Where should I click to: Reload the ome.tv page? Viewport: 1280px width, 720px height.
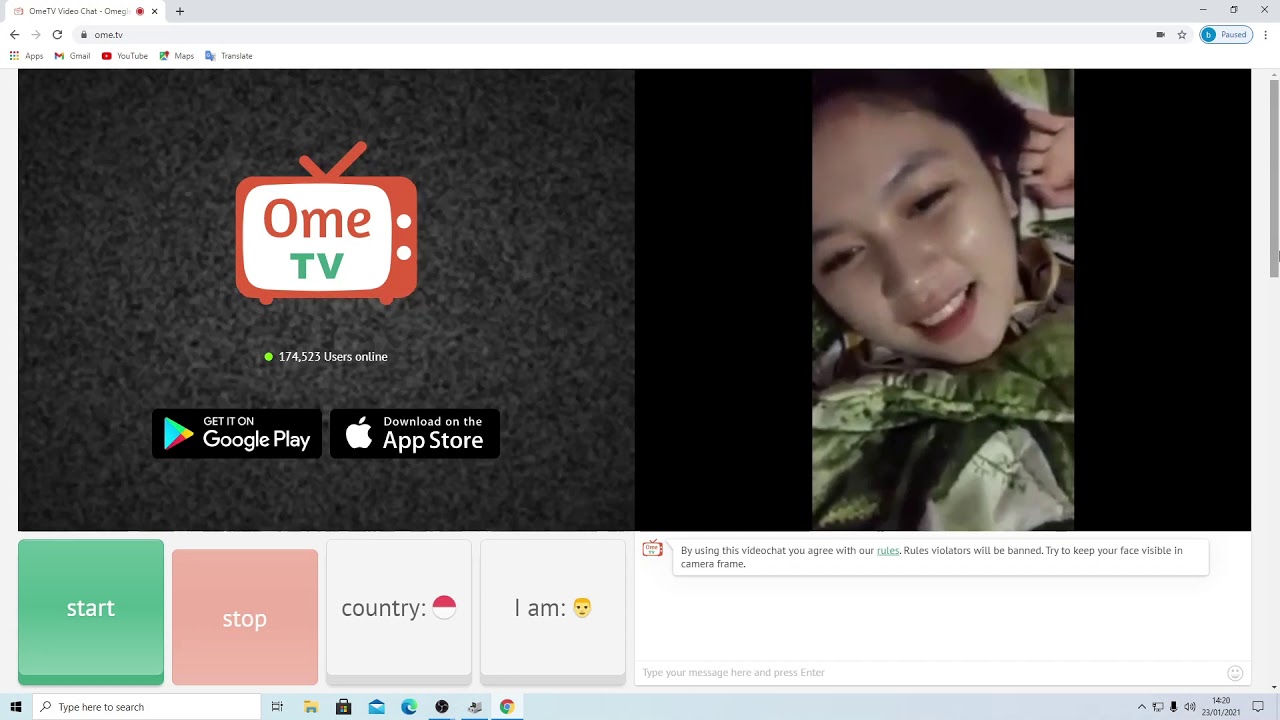[x=57, y=34]
